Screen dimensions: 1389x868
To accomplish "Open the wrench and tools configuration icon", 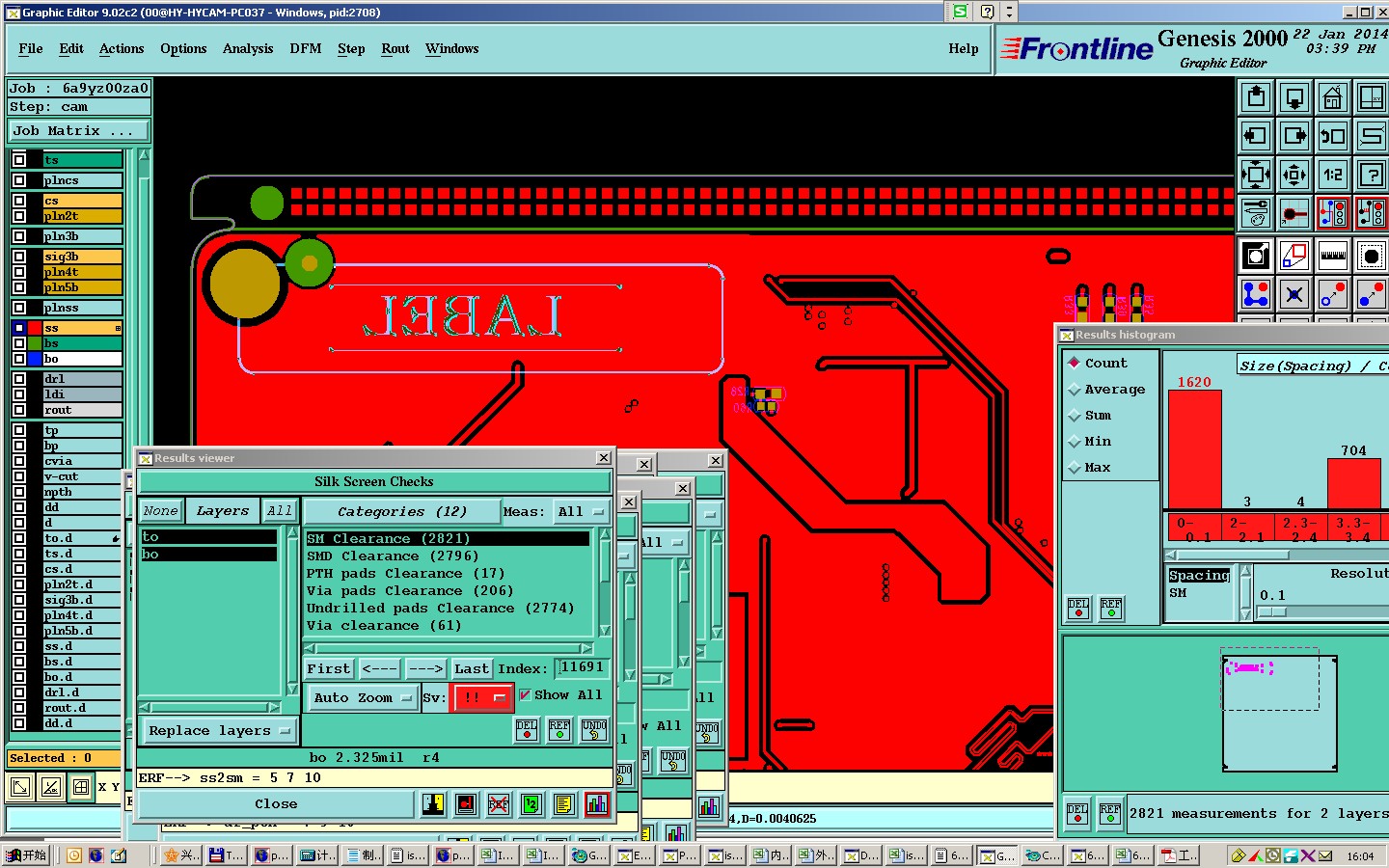I will pos(1256,213).
